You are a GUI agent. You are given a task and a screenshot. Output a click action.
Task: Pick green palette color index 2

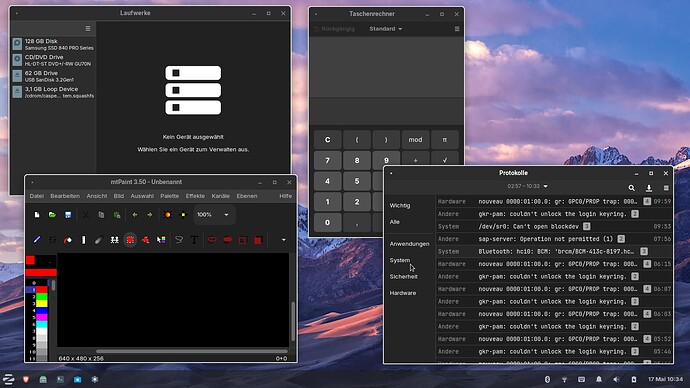41,297
